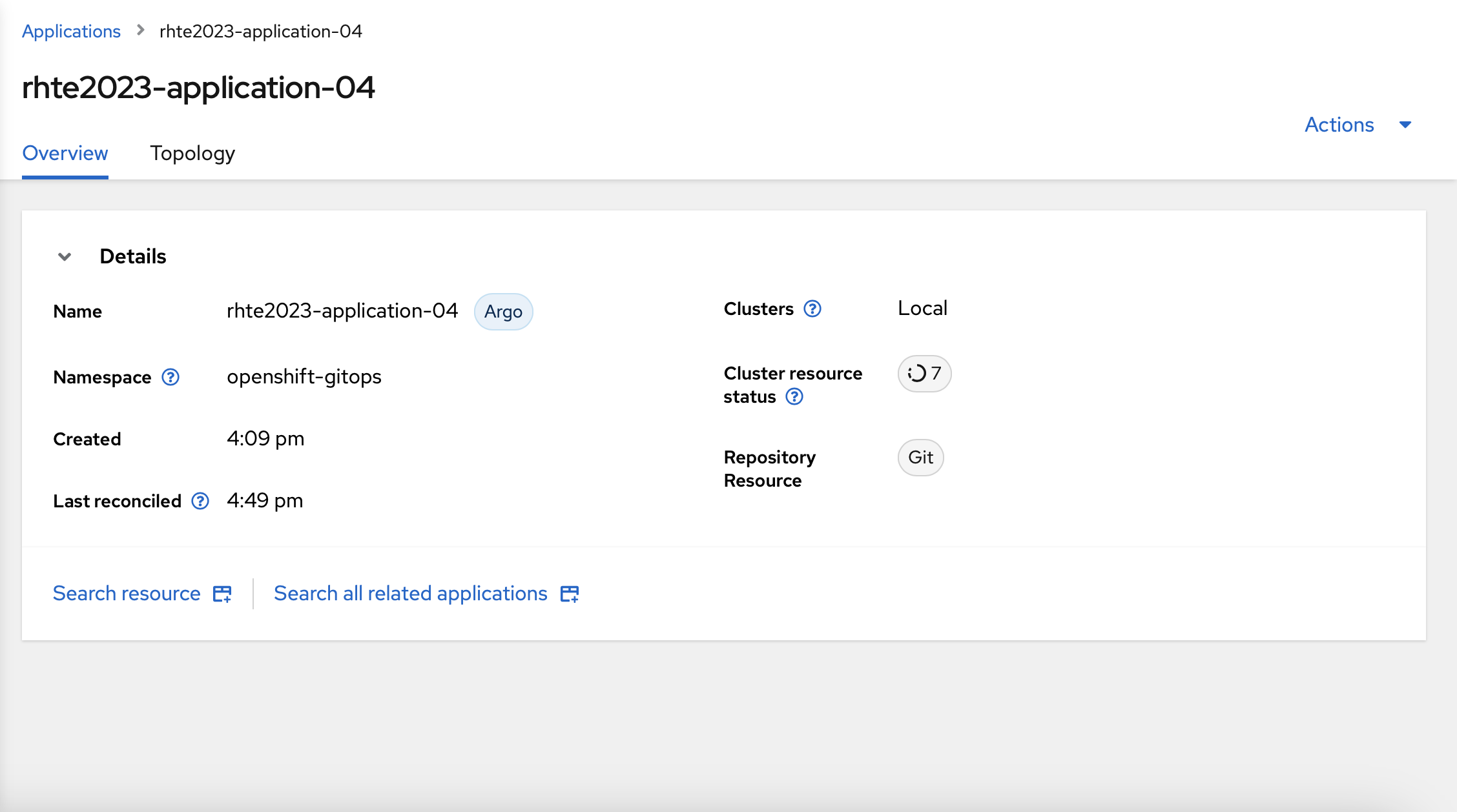Click the Argo label badge
The height and width of the screenshot is (812, 1457).
503,312
